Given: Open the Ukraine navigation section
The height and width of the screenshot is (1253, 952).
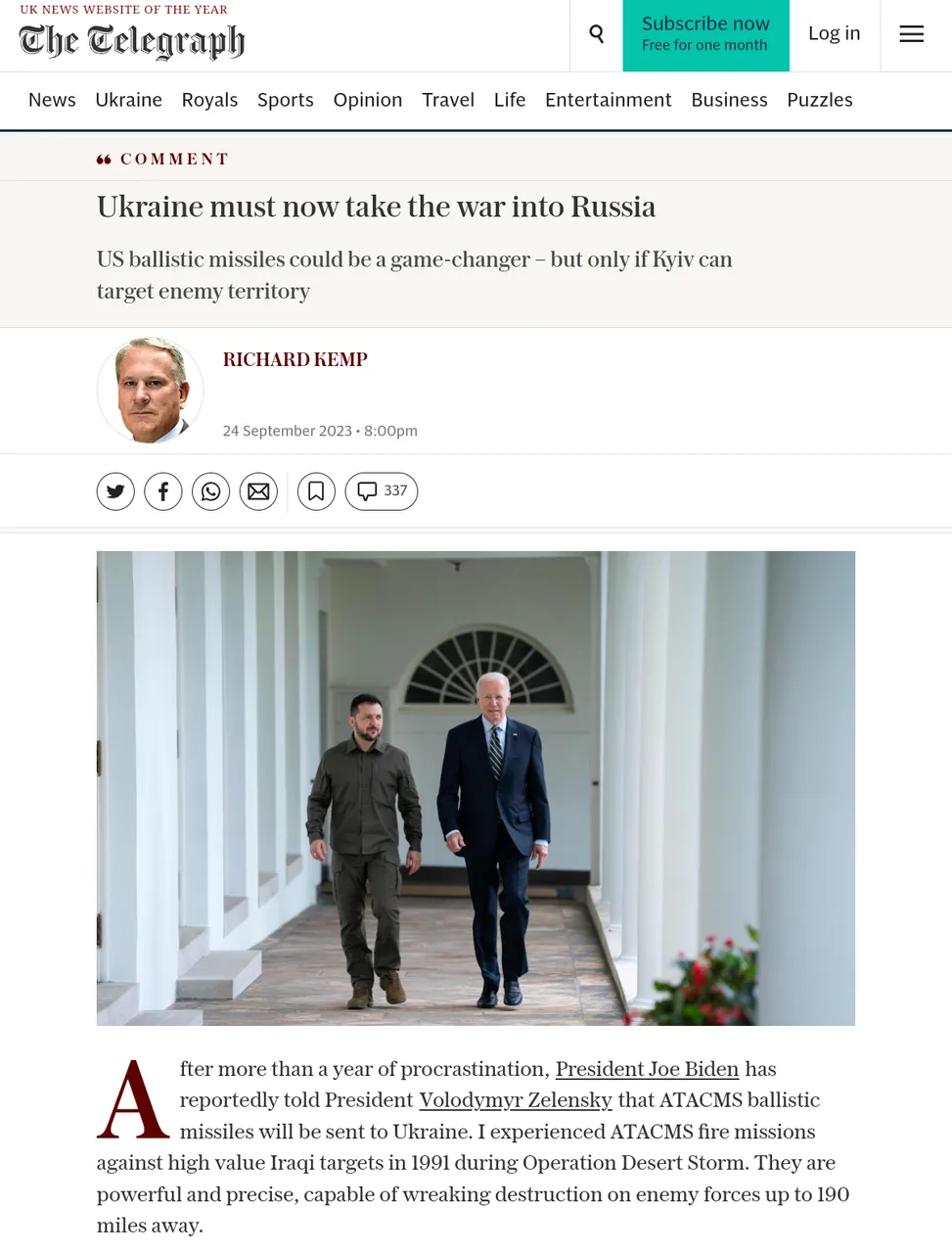Looking at the screenshot, I should click(x=128, y=100).
